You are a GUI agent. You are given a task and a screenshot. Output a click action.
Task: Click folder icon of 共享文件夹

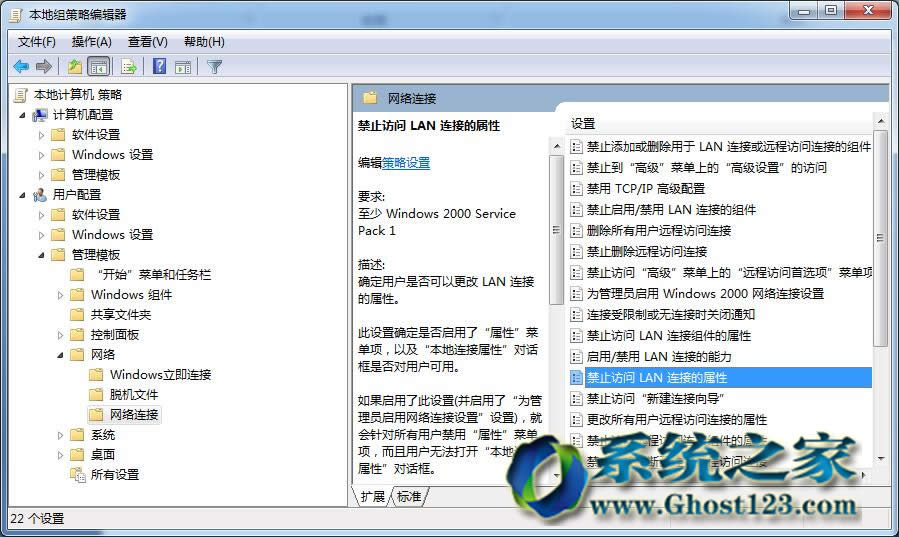point(77,314)
